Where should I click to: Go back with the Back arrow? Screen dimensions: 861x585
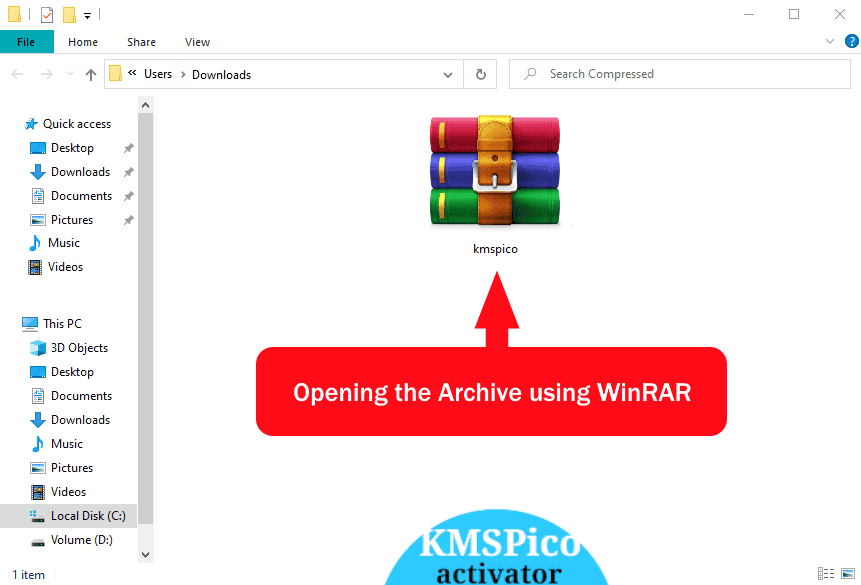pyautogui.click(x=18, y=74)
